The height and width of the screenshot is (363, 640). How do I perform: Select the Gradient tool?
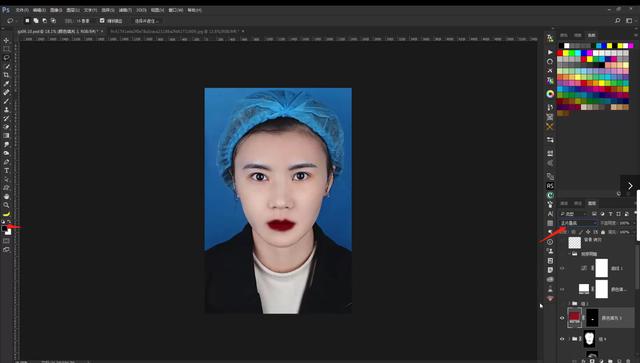tap(6, 136)
